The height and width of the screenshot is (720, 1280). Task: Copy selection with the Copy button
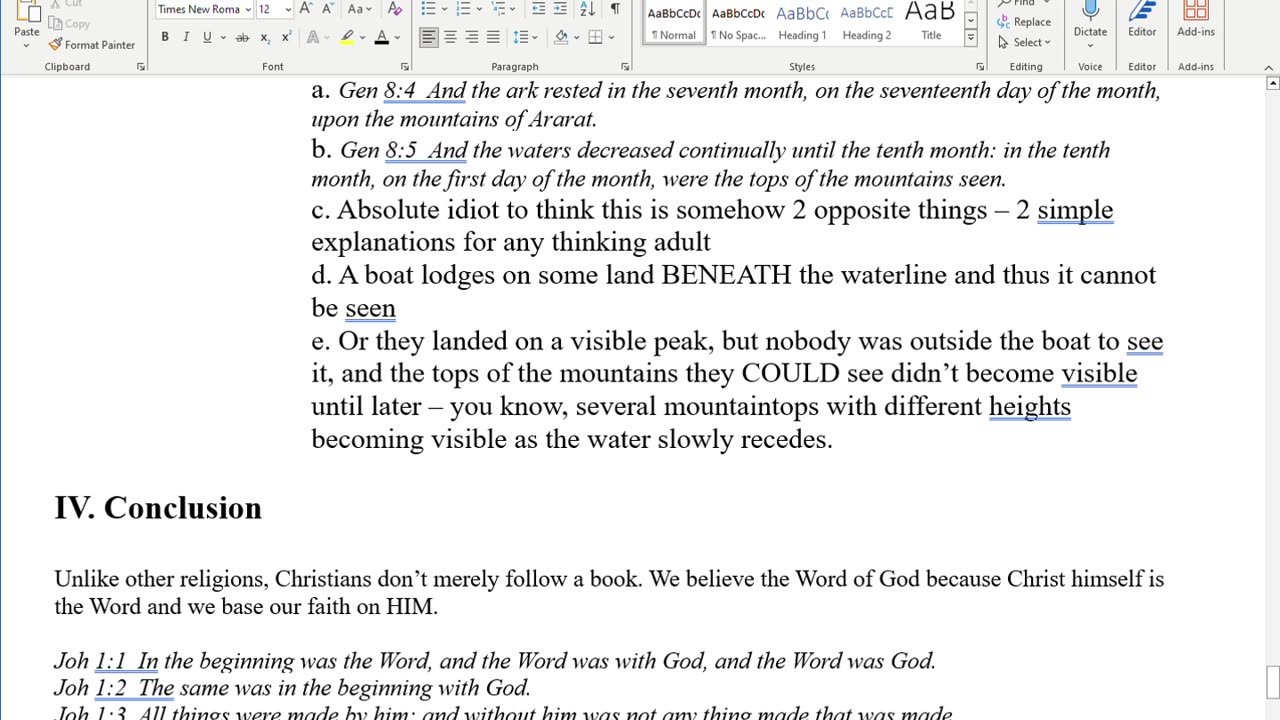[70, 24]
